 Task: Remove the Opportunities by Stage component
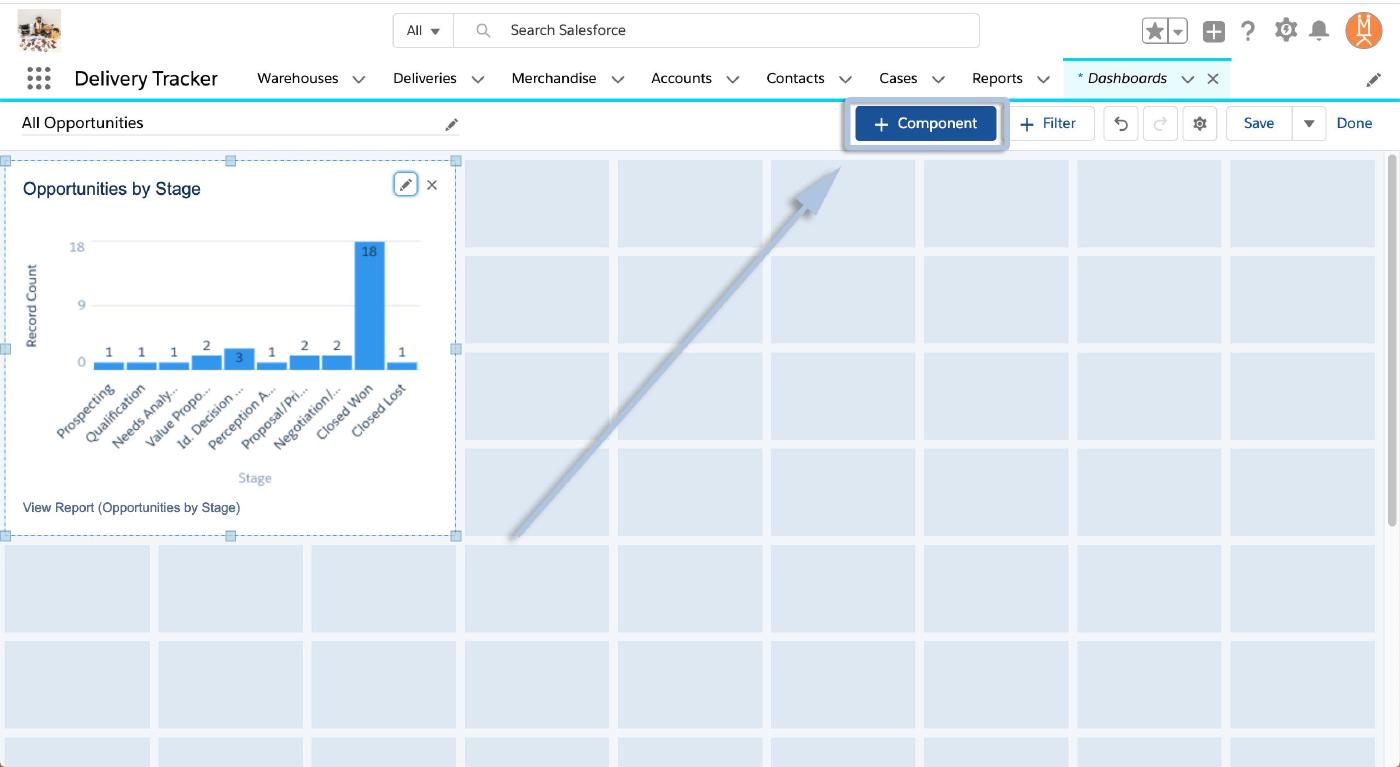click(x=432, y=185)
